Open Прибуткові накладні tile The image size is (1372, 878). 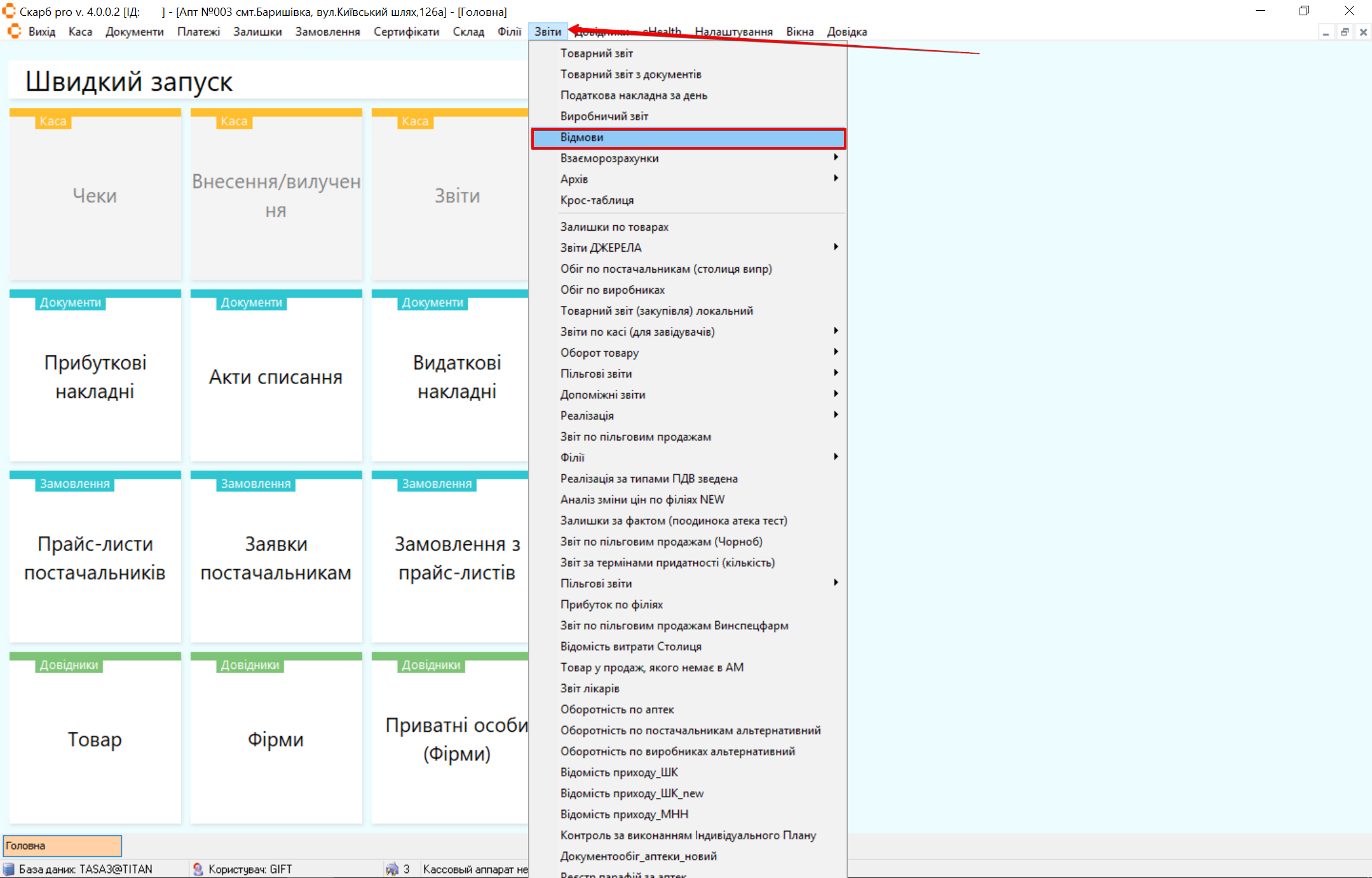click(x=95, y=376)
